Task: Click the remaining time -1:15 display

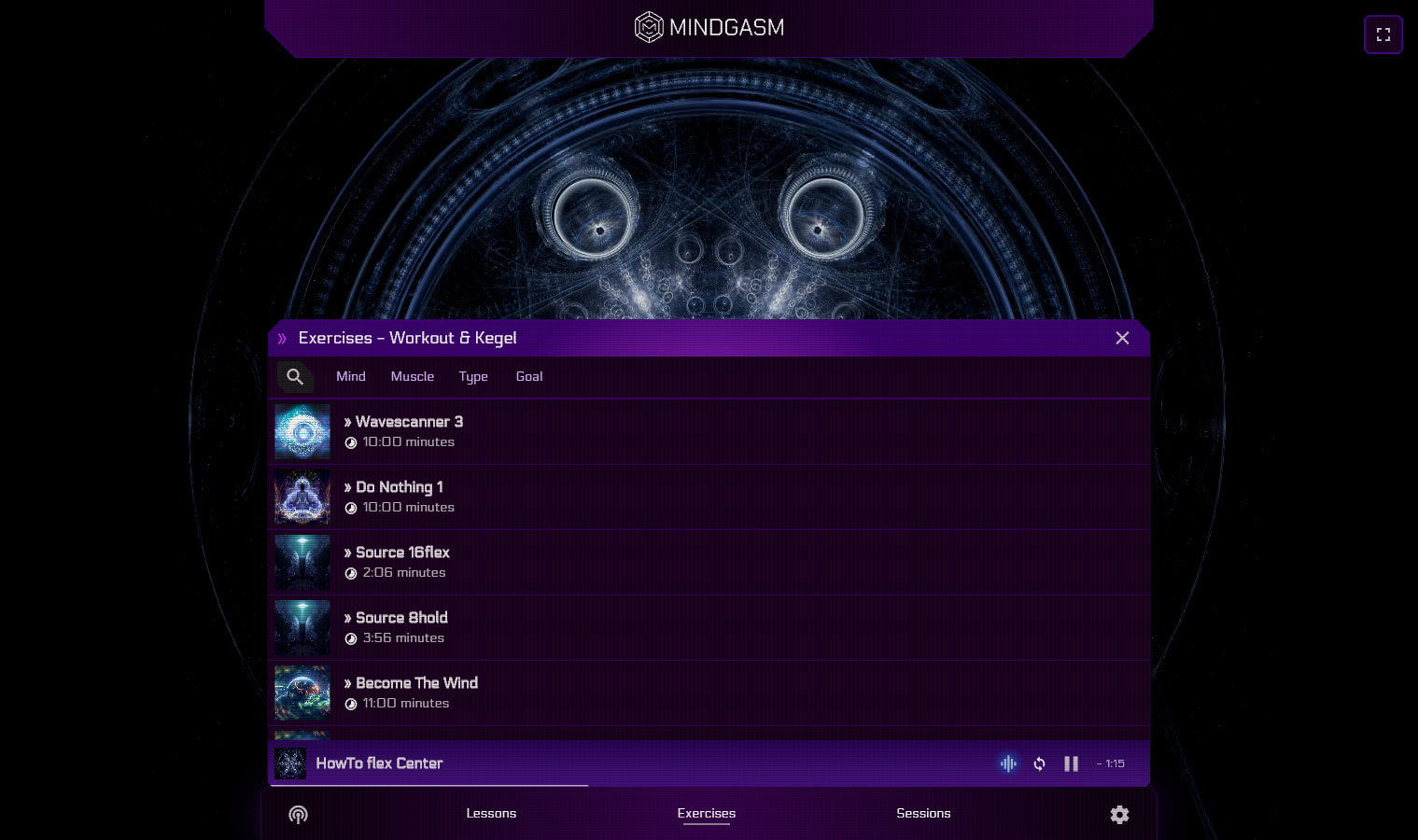Action: pyautogui.click(x=1110, y=763)
